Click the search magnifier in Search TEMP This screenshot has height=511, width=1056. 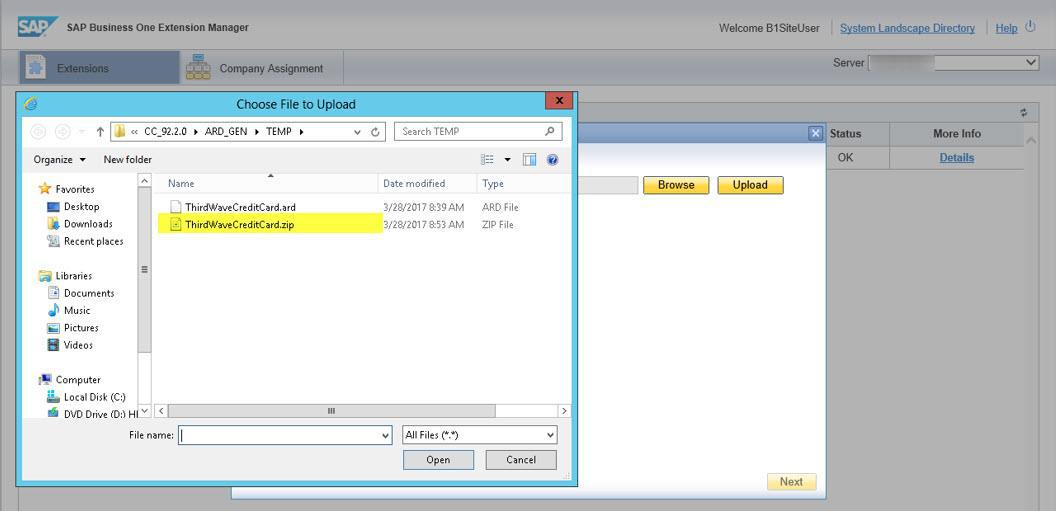[x=550, y=132]
